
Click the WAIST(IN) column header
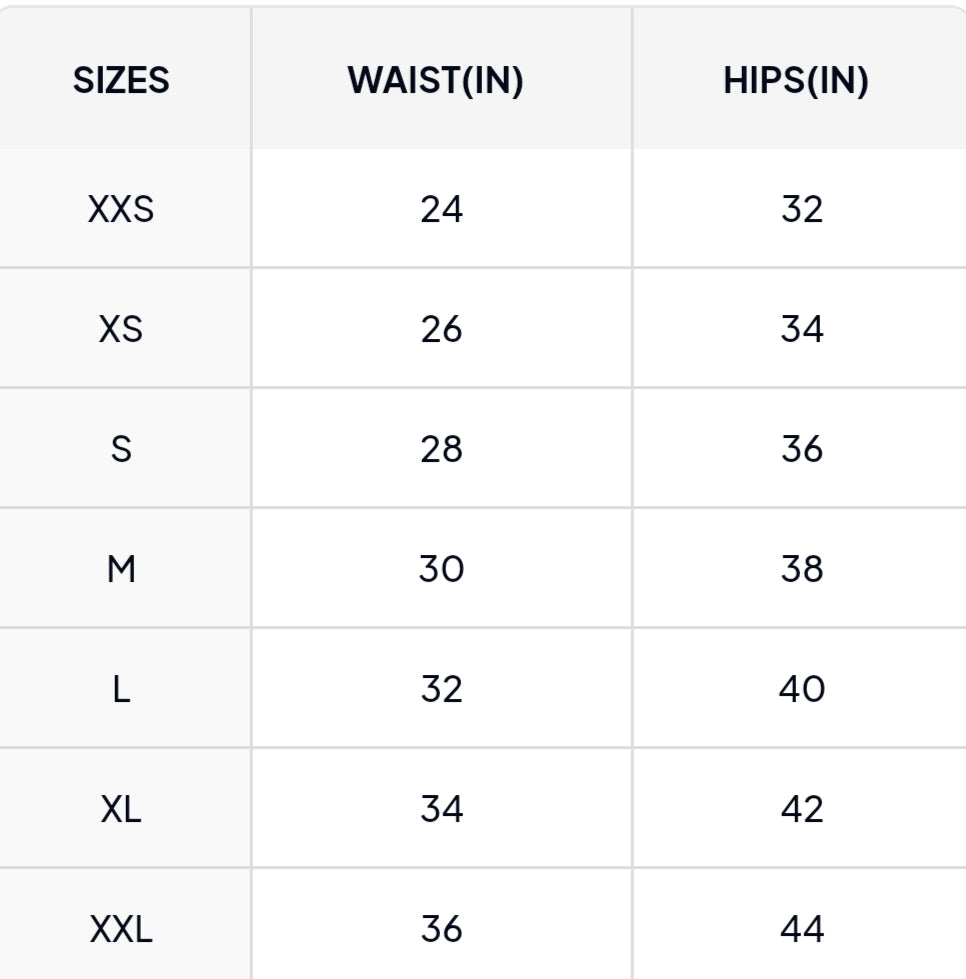point(436,81)
